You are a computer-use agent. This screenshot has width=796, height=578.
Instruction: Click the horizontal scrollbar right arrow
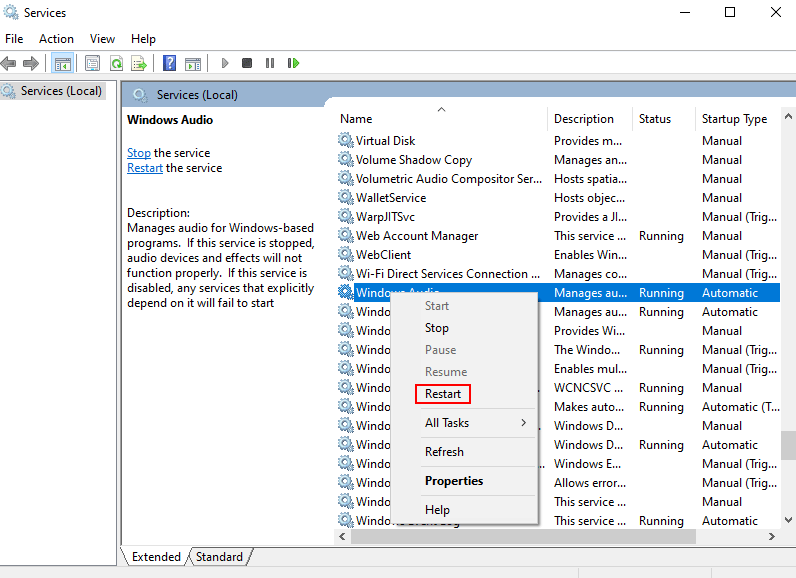point(772,536)
